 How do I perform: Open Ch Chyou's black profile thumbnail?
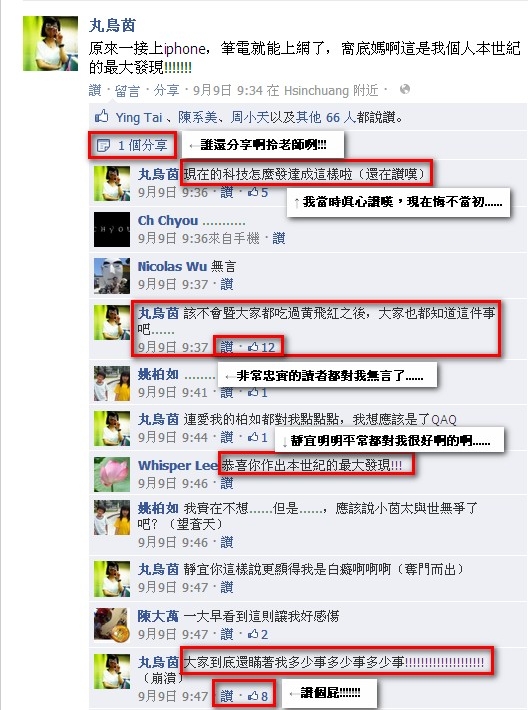112,229
